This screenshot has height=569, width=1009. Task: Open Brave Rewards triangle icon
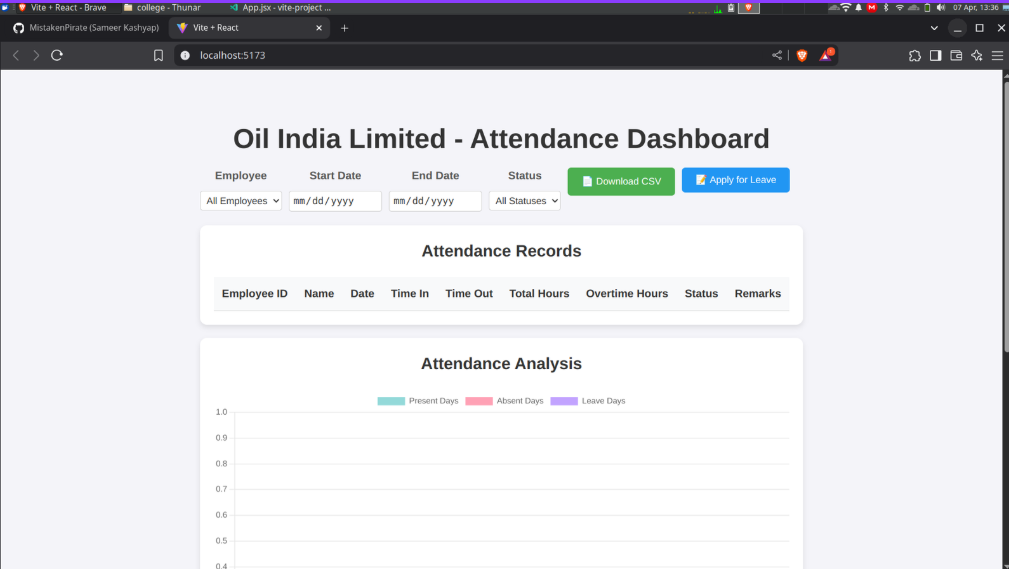826,55
